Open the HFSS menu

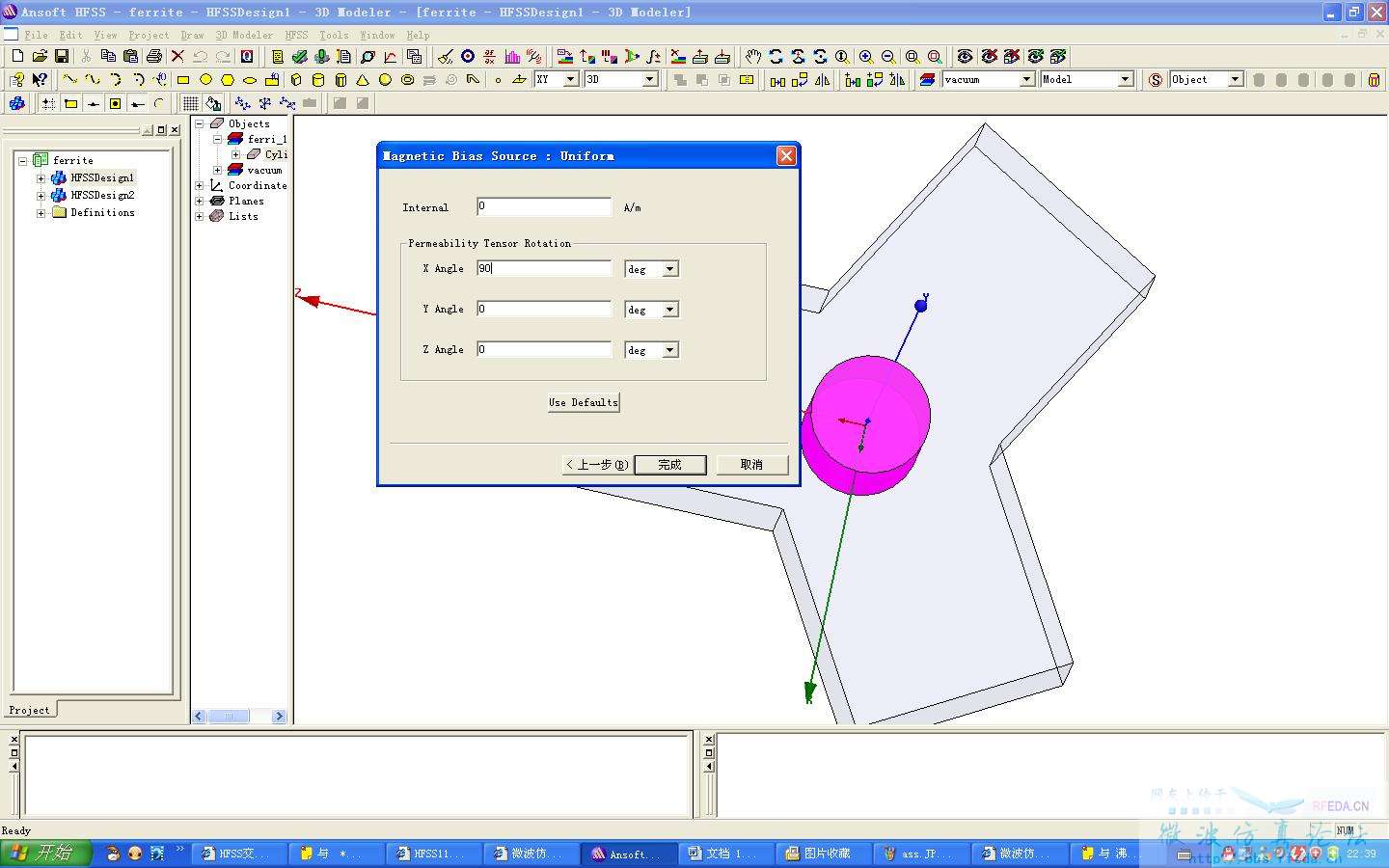click(x=296, y=35)
